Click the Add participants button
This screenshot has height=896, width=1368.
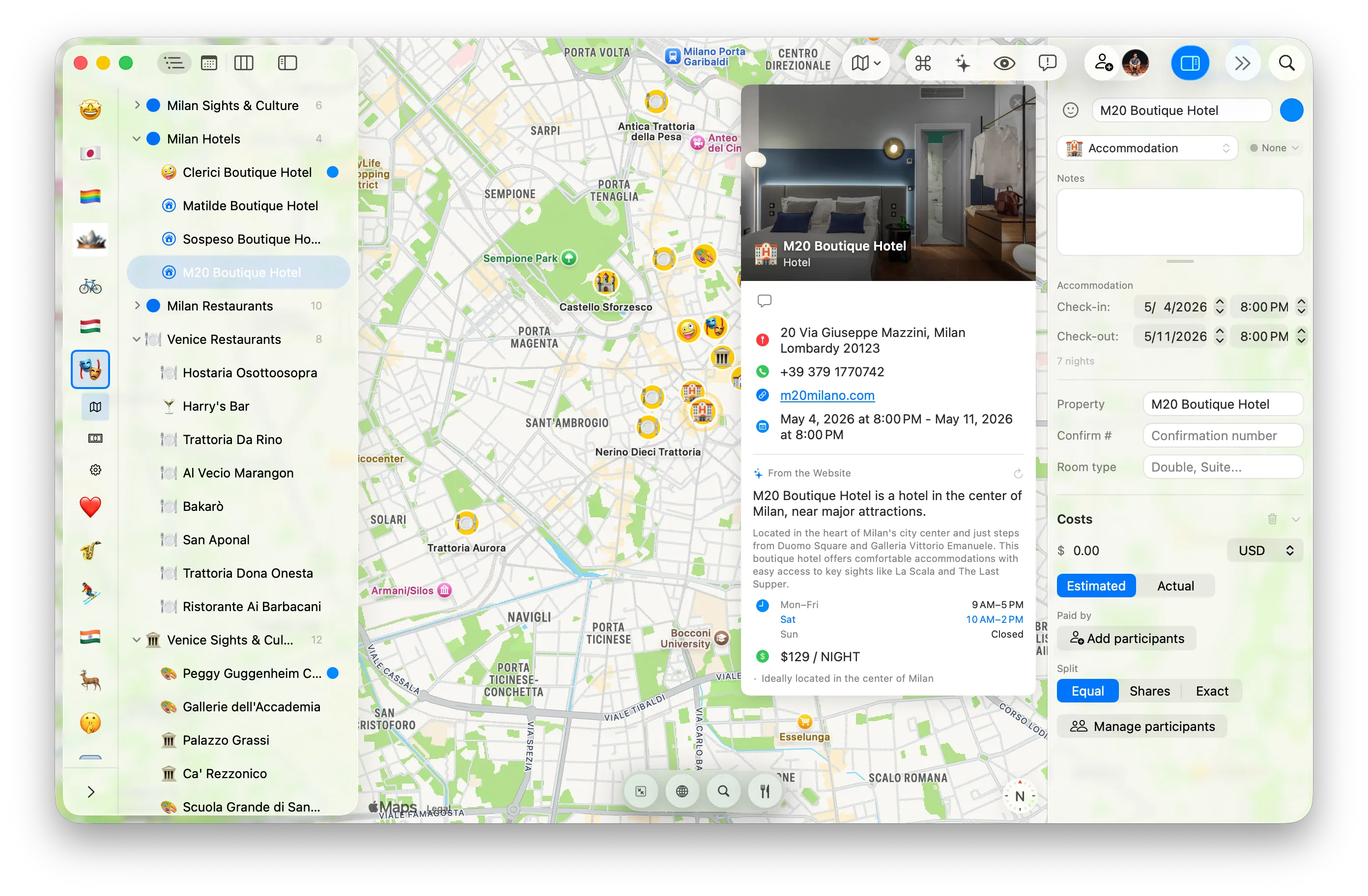click(x=1126, y=639)
